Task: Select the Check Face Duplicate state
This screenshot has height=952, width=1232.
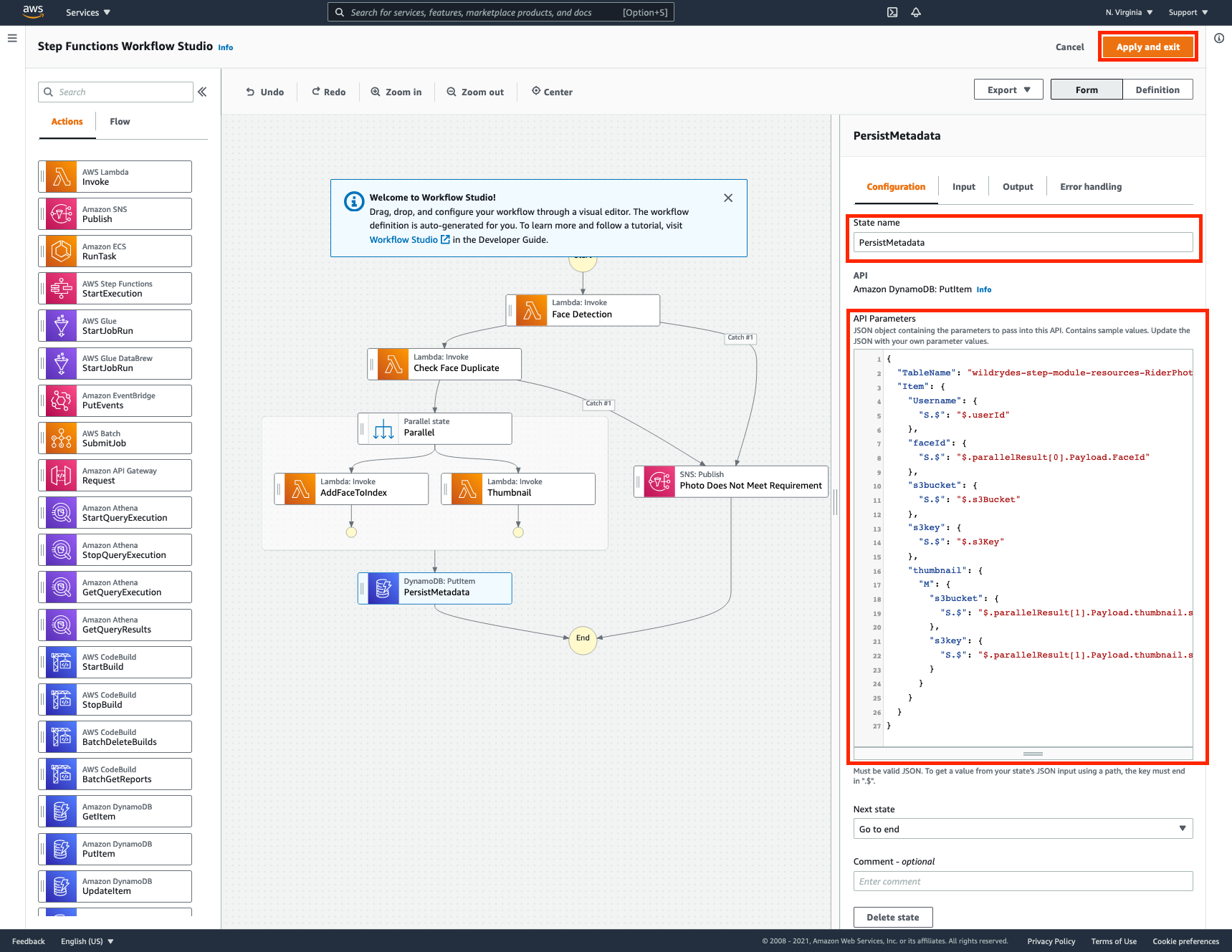Action: pyautogui.click(x=444, y=364)
